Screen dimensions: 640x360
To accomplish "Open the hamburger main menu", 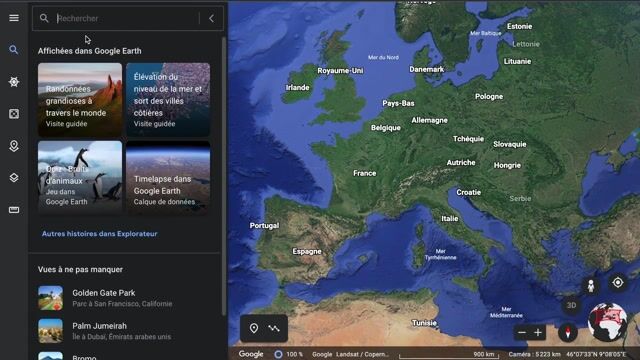I will (x=14, y=18).
